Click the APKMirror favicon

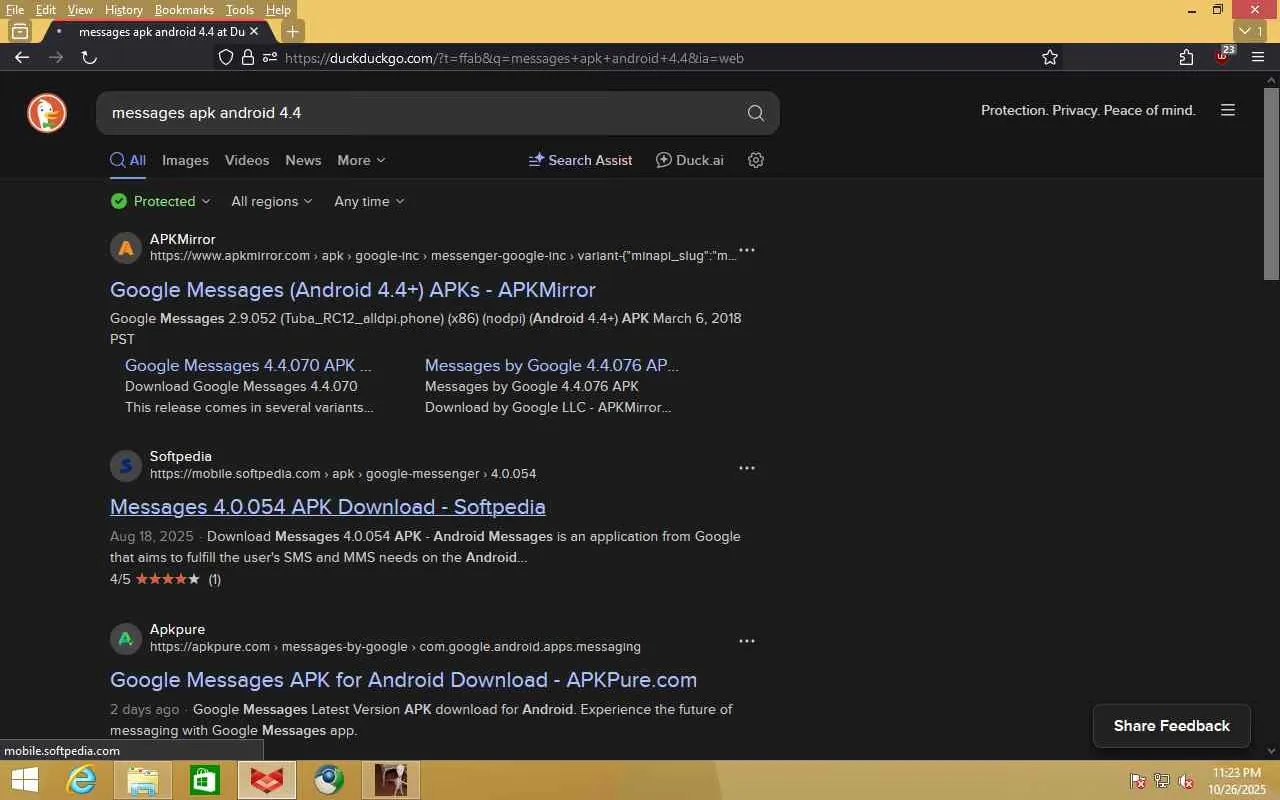[x=126, y=248]
